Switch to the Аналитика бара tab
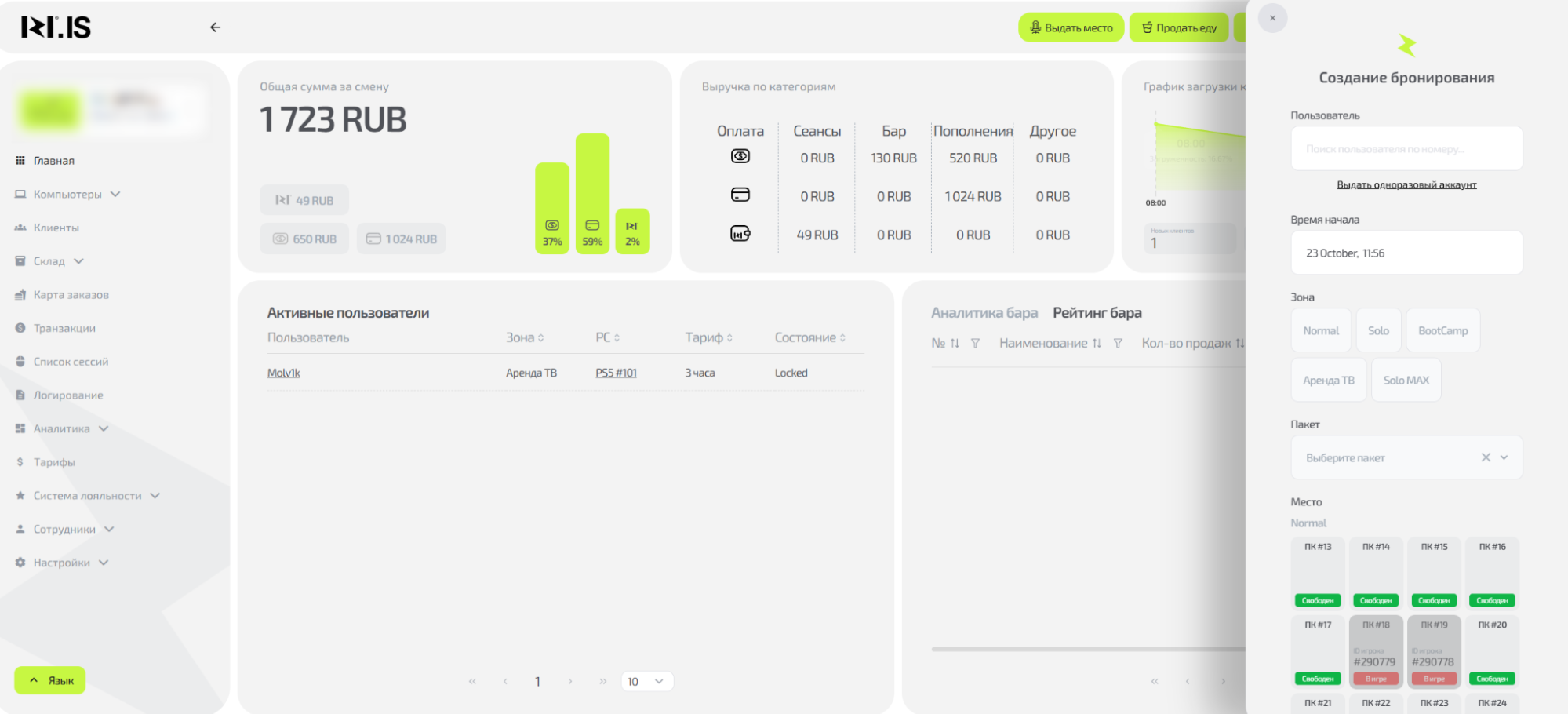This screenshot has height=714, width=1568. click(984, 313)
